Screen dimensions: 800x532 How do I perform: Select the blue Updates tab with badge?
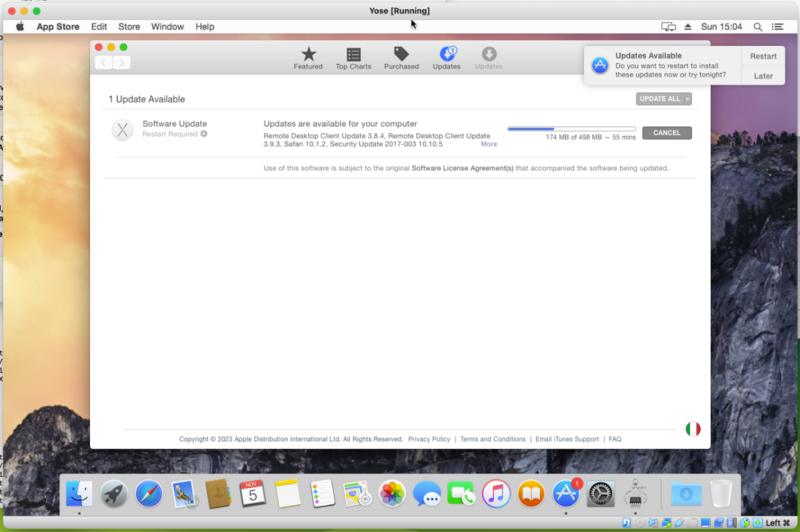(x=446, y=58)
